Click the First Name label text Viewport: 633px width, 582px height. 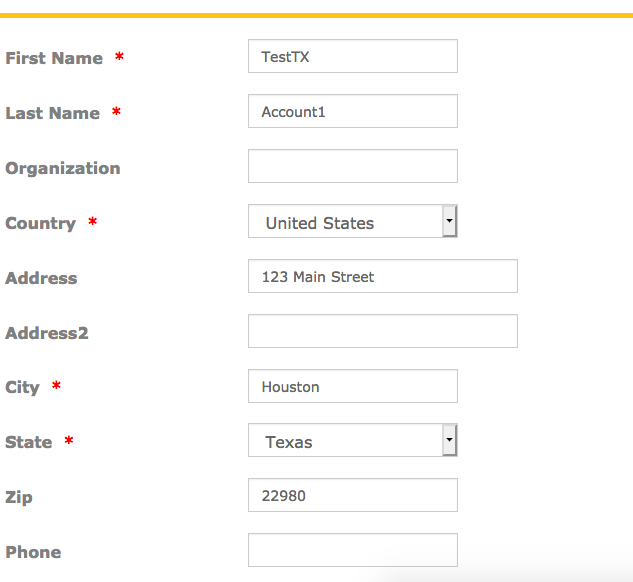point(54,58)
